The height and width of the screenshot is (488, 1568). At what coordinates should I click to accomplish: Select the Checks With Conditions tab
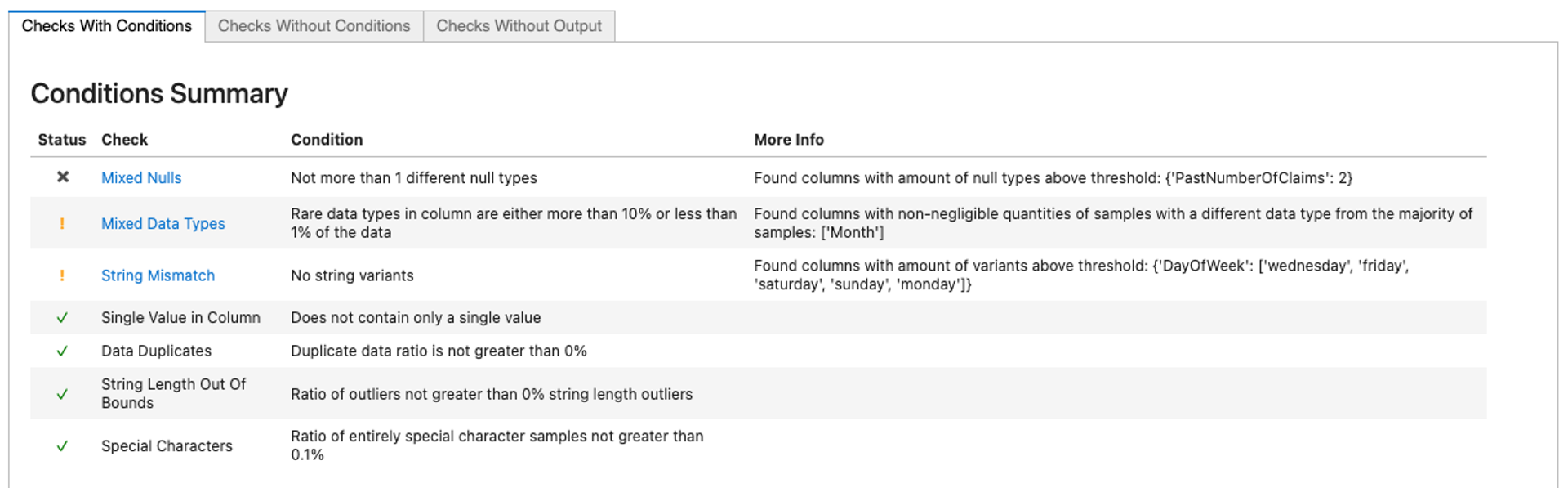[107, 26]
